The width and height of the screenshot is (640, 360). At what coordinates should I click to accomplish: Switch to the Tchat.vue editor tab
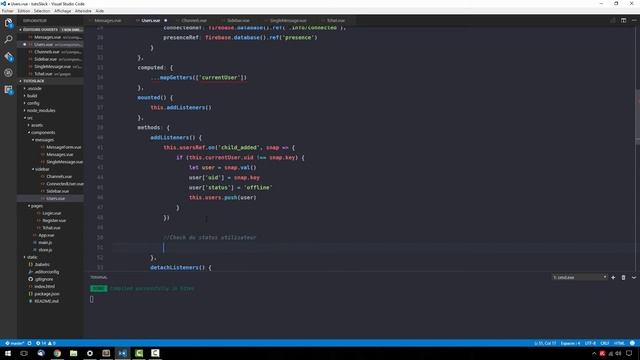pos(336,20)
